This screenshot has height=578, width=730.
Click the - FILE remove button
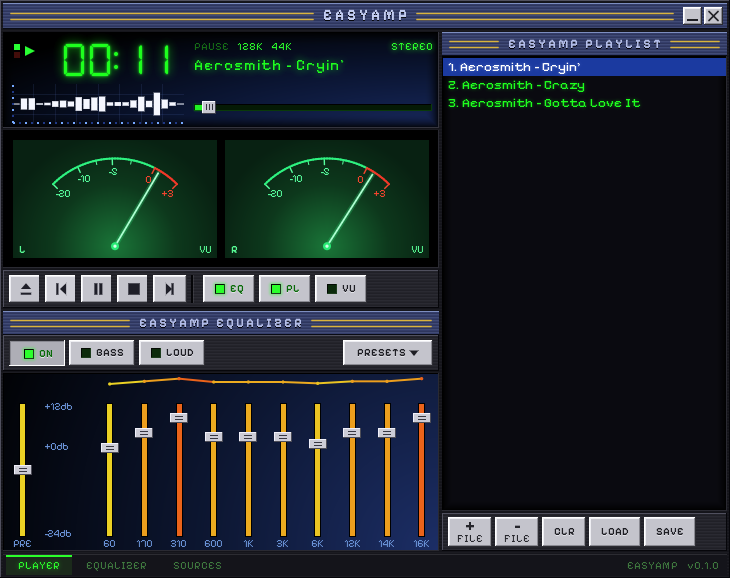point(517,531)
